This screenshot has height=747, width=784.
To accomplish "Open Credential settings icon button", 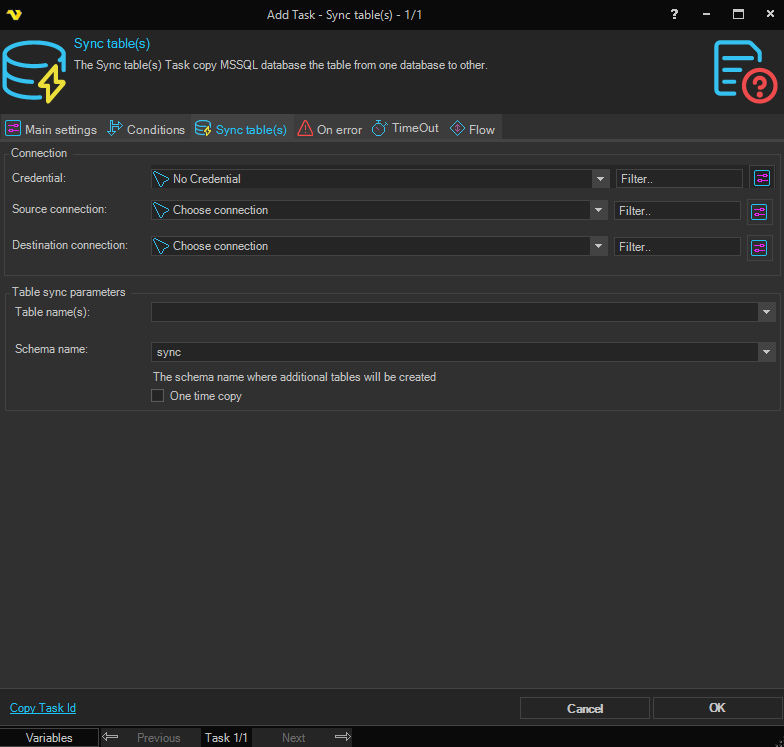I will coord(762,178).
